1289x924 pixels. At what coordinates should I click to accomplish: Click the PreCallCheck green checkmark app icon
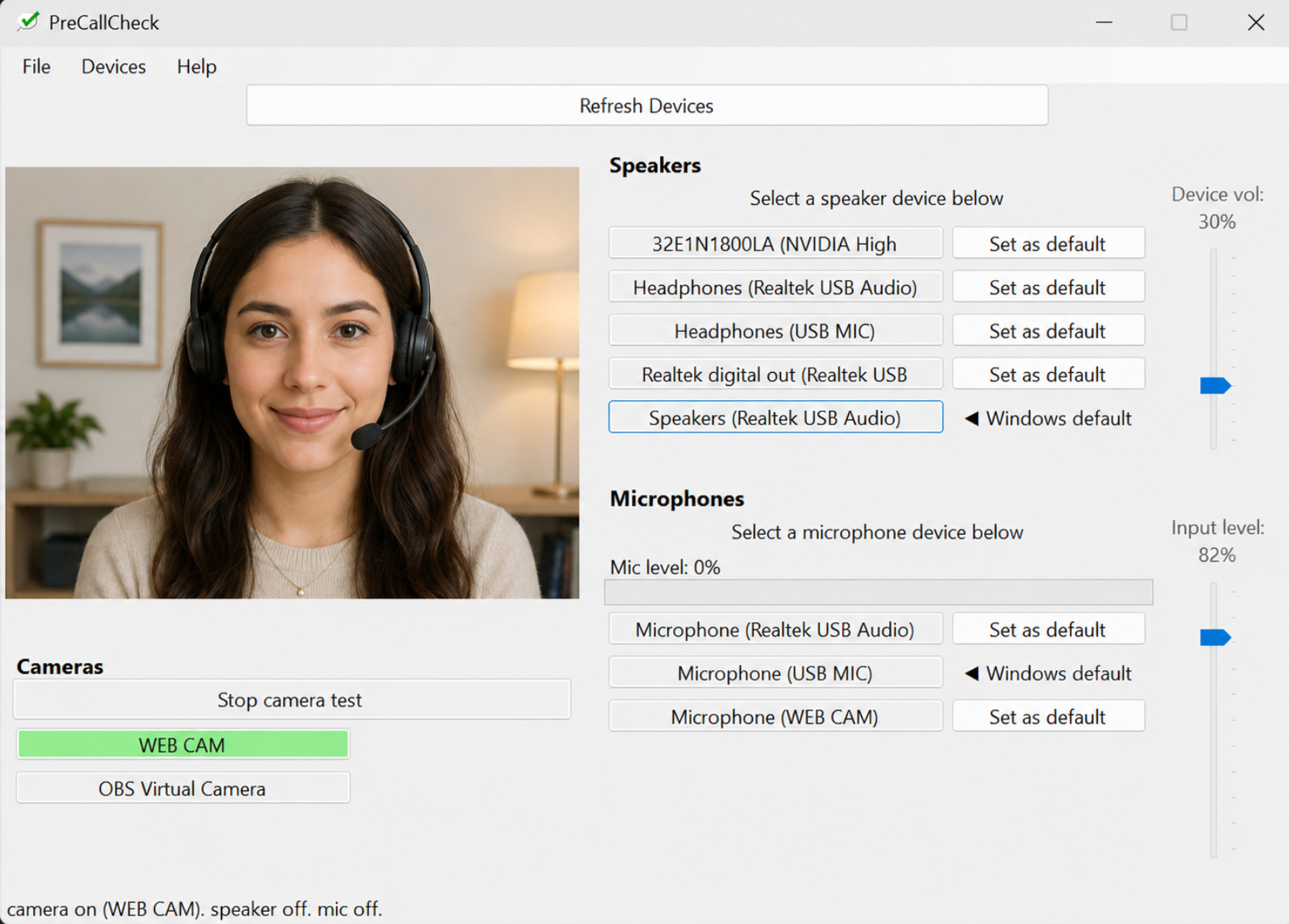(29, 21)
